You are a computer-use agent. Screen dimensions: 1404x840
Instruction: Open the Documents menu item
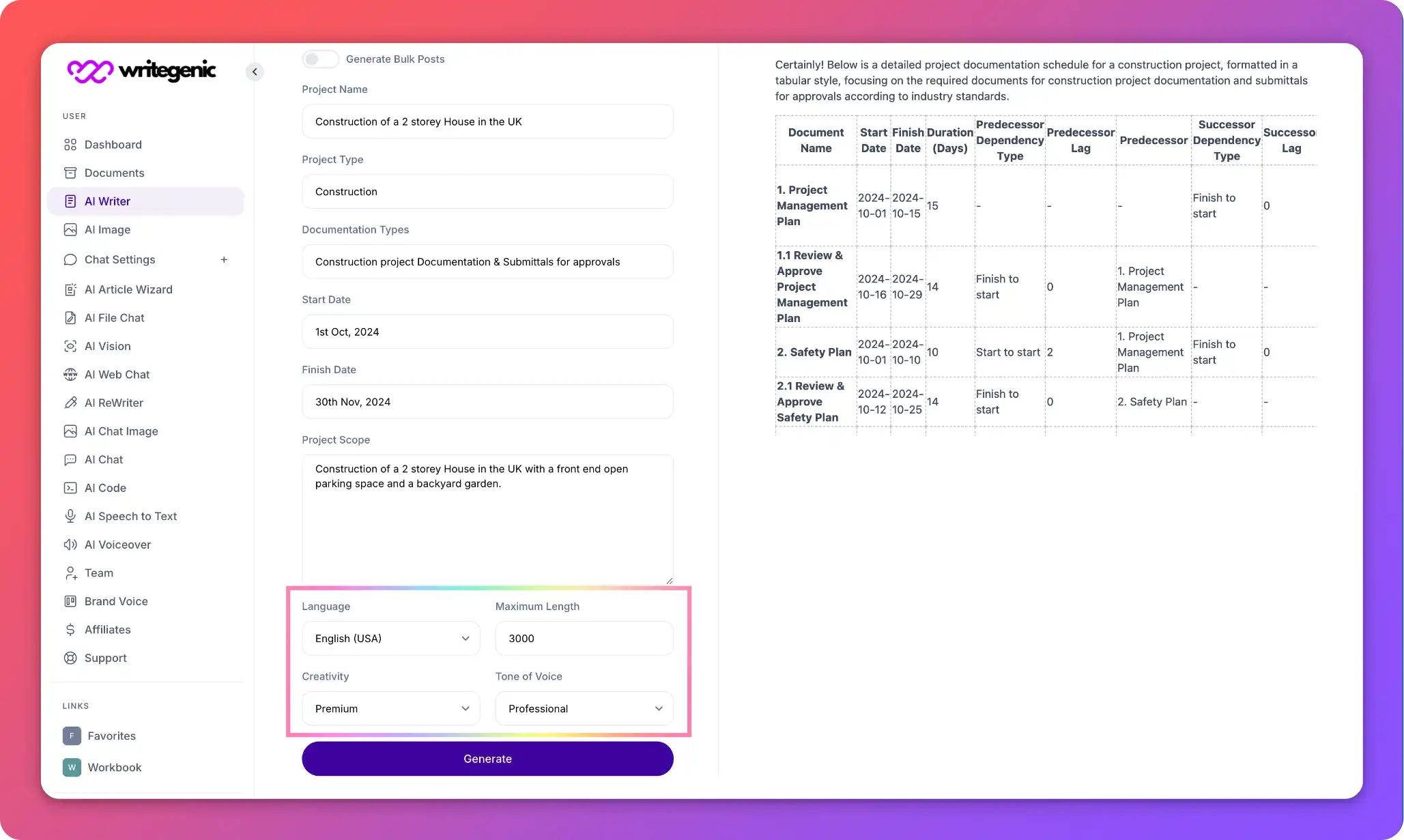pyautogui.click(x=114, y=172)
